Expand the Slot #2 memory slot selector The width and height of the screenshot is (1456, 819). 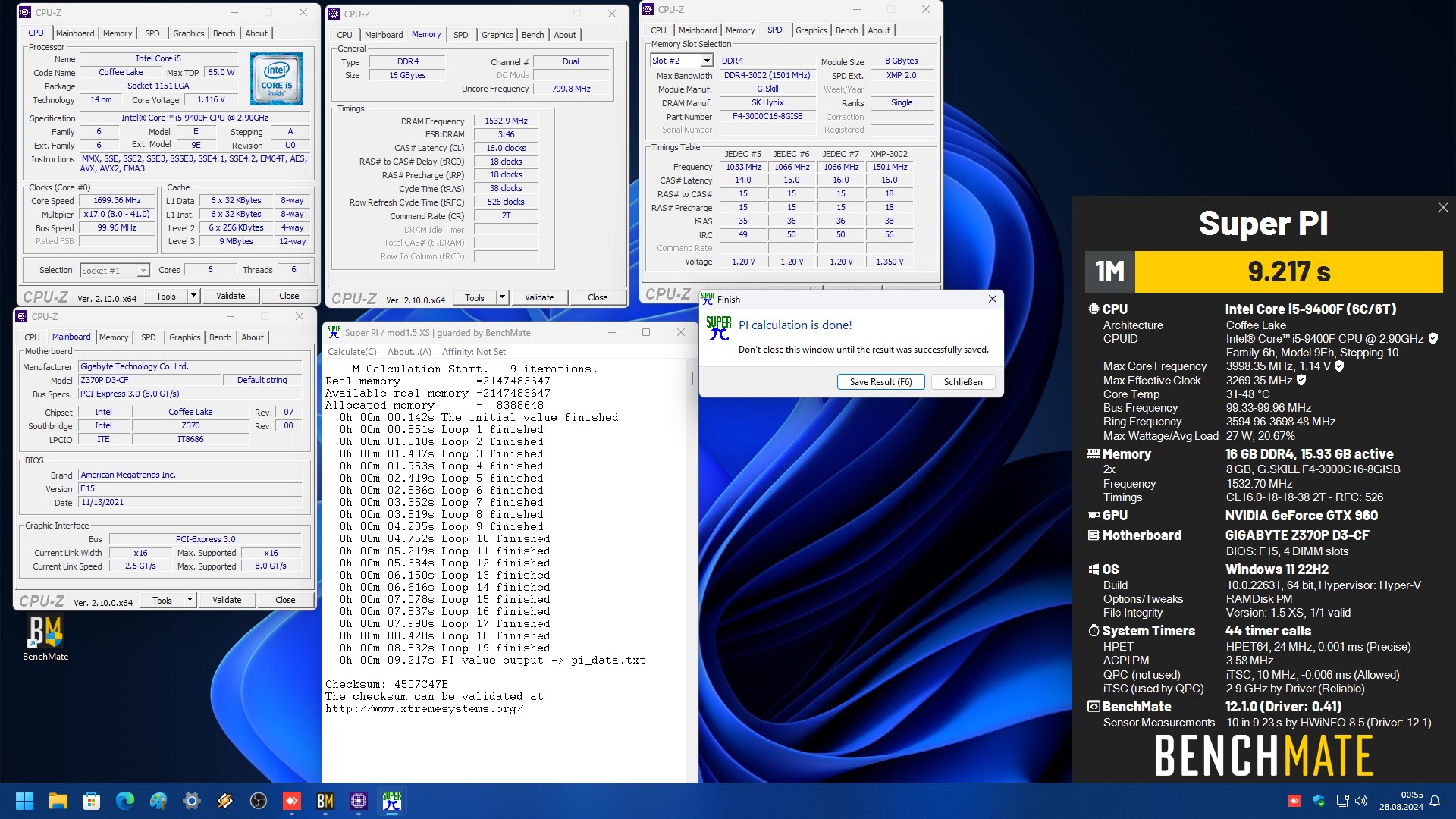707,61
